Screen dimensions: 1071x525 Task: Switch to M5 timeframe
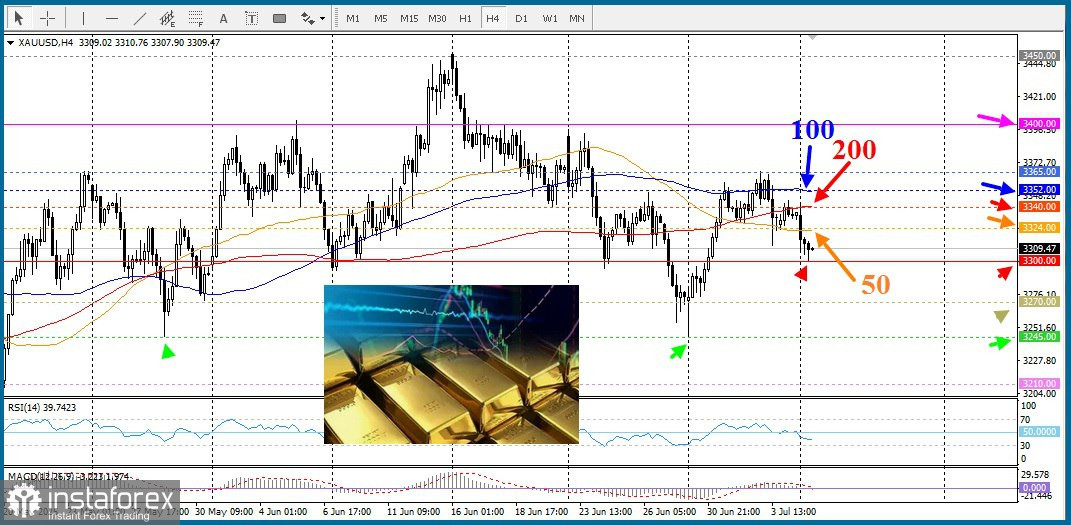point(381,18)
